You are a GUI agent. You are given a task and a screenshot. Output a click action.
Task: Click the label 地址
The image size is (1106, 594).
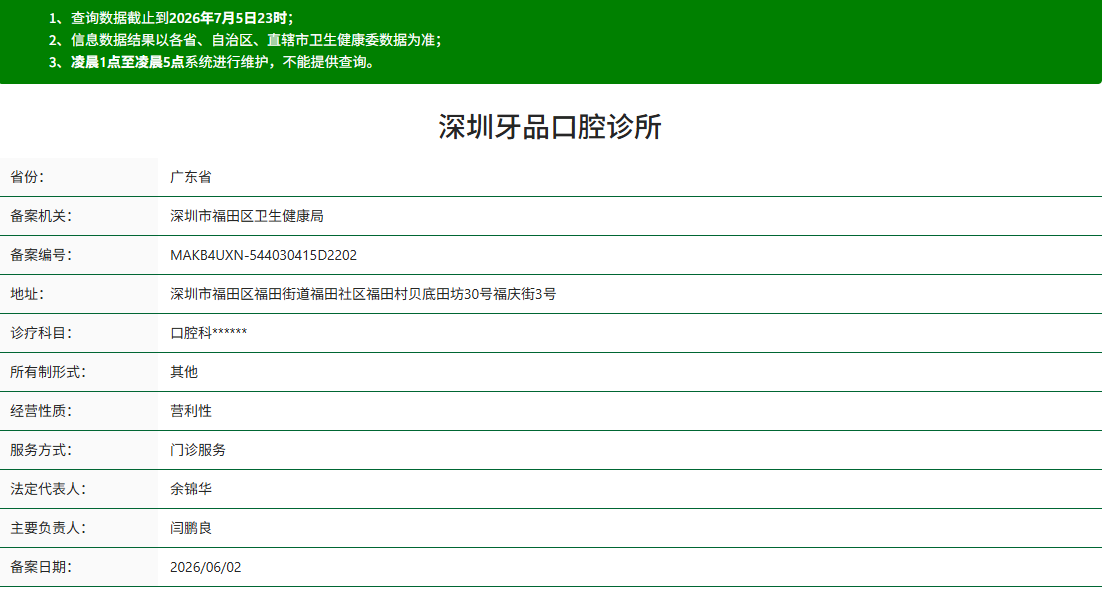tap(27, 294)
